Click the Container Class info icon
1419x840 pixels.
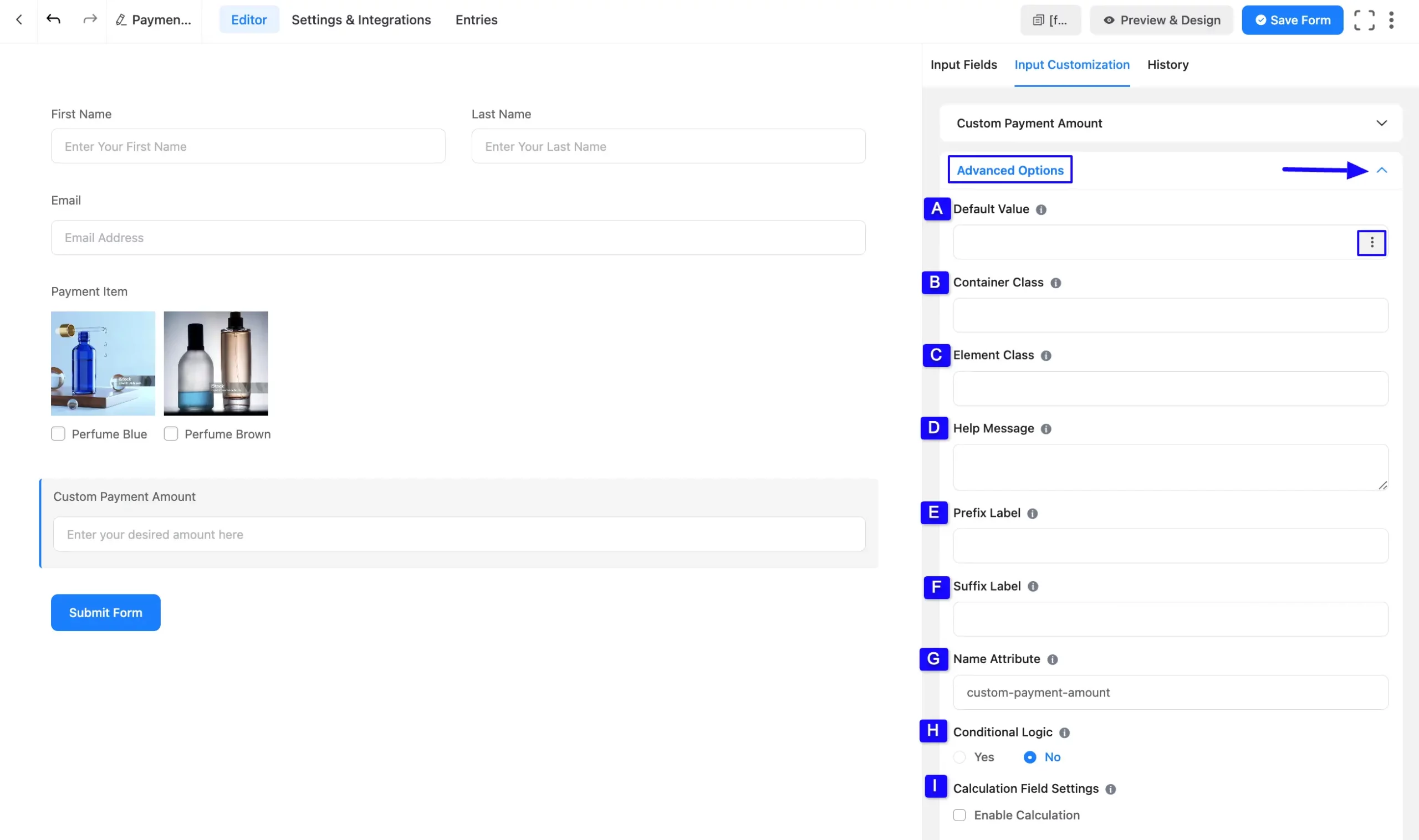1055,283
